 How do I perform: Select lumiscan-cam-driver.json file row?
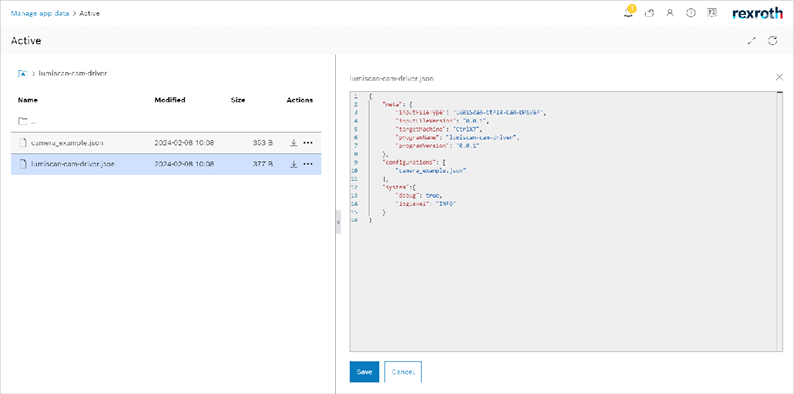(166, 164)
